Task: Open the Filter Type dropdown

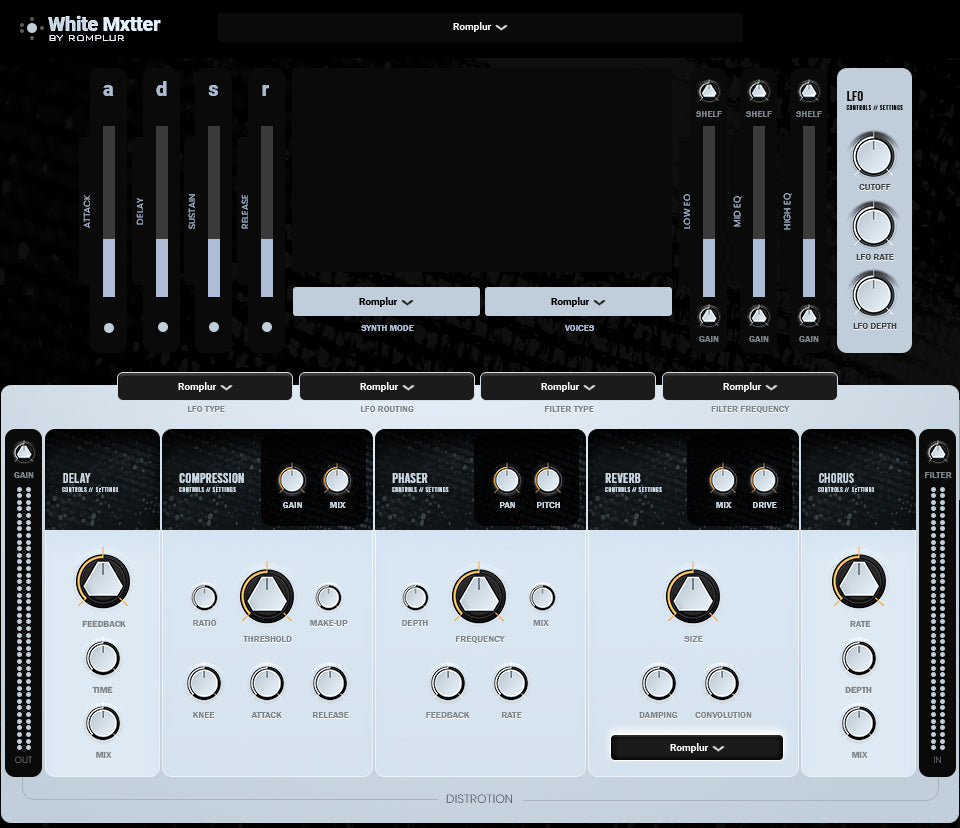Action: (x=568, y=386)
